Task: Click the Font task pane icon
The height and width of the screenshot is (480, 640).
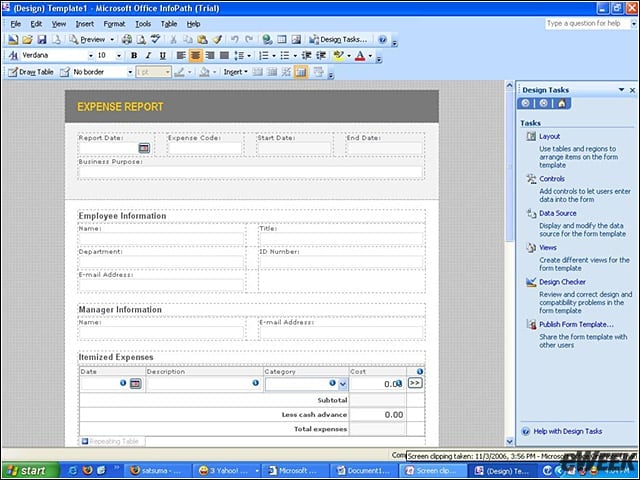Action: (13, 56)
